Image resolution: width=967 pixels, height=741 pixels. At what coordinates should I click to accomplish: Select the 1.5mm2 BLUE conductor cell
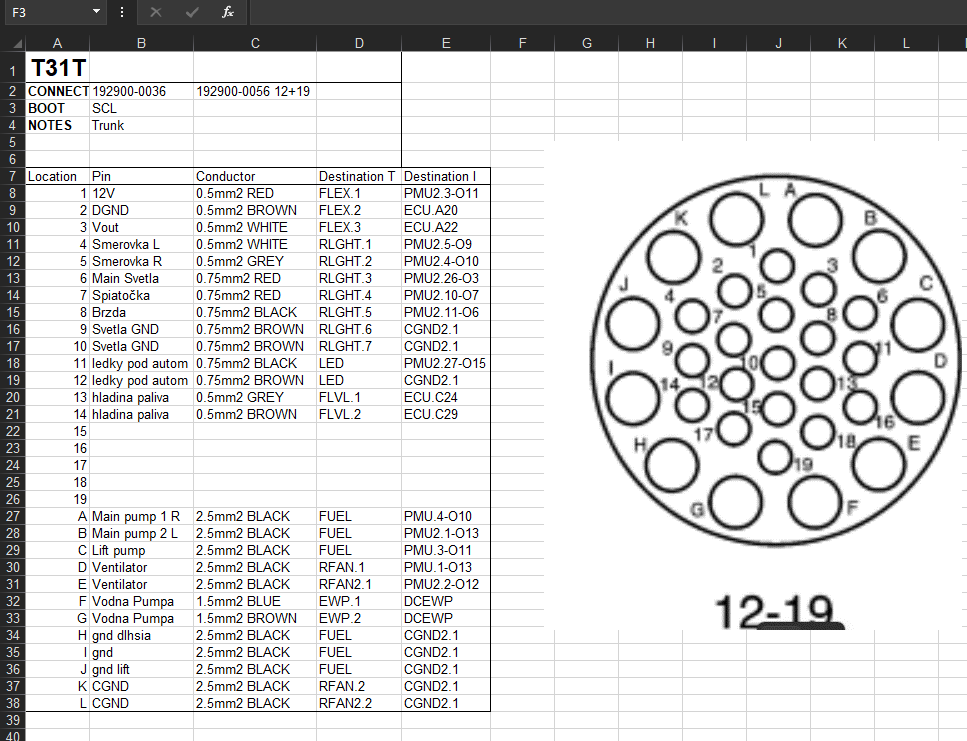point(254,602)
